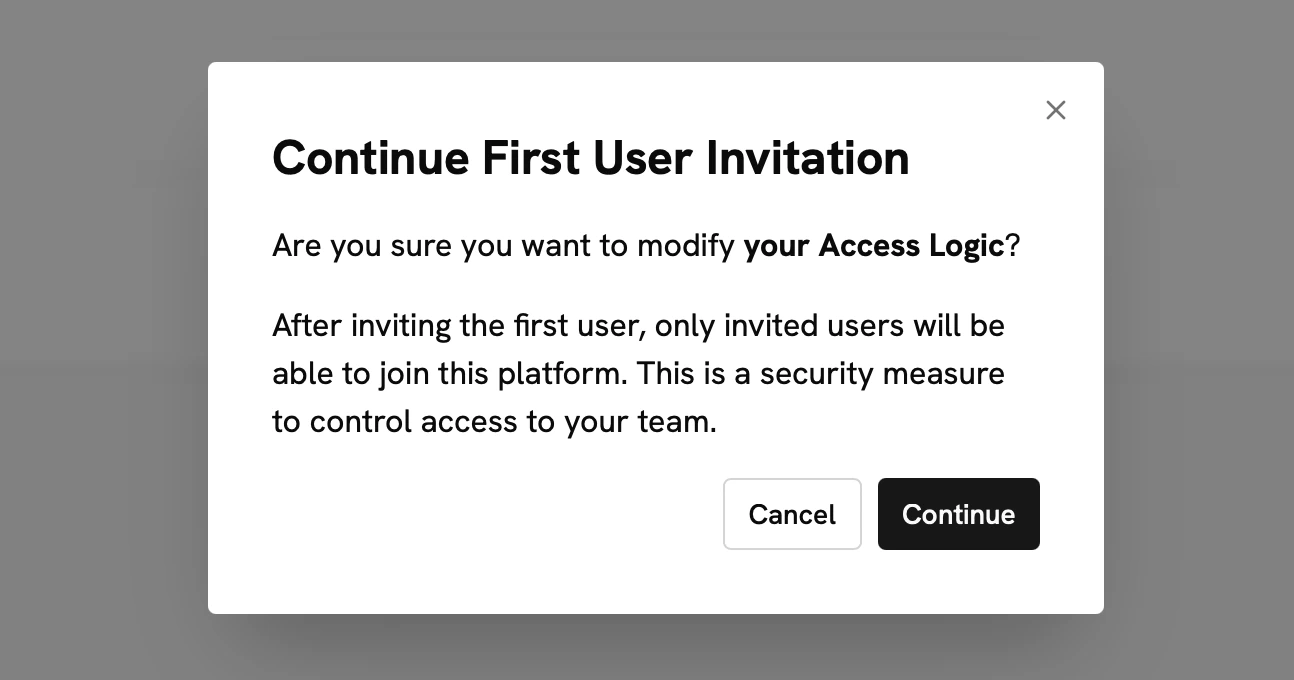The image size is (1294, 680).
Task: Click the grayed background below the modal
Action: tap(647, 655)
